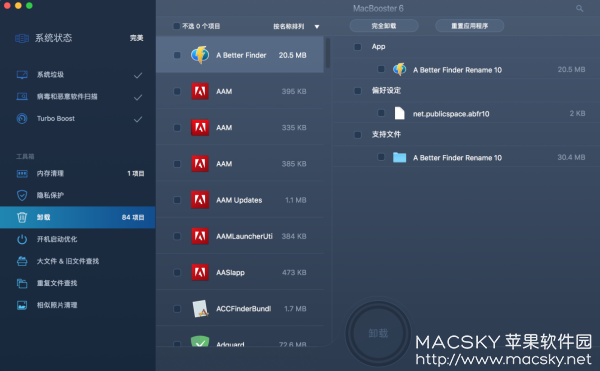Select the 卸载 uninstaller trash icon

22,217
